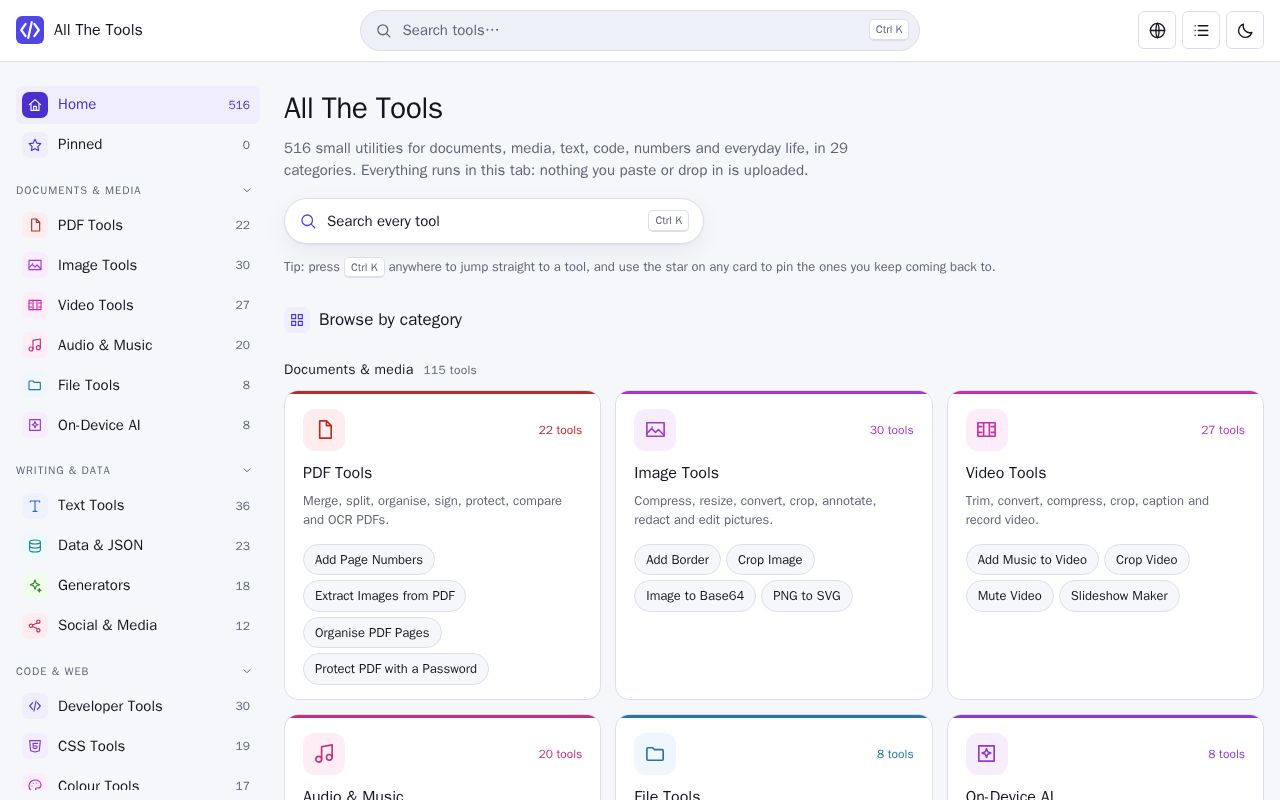Viewport: 1280px width, 800px height.
Task: Click the File Tools card folder icon
Action: coord(655,754)
